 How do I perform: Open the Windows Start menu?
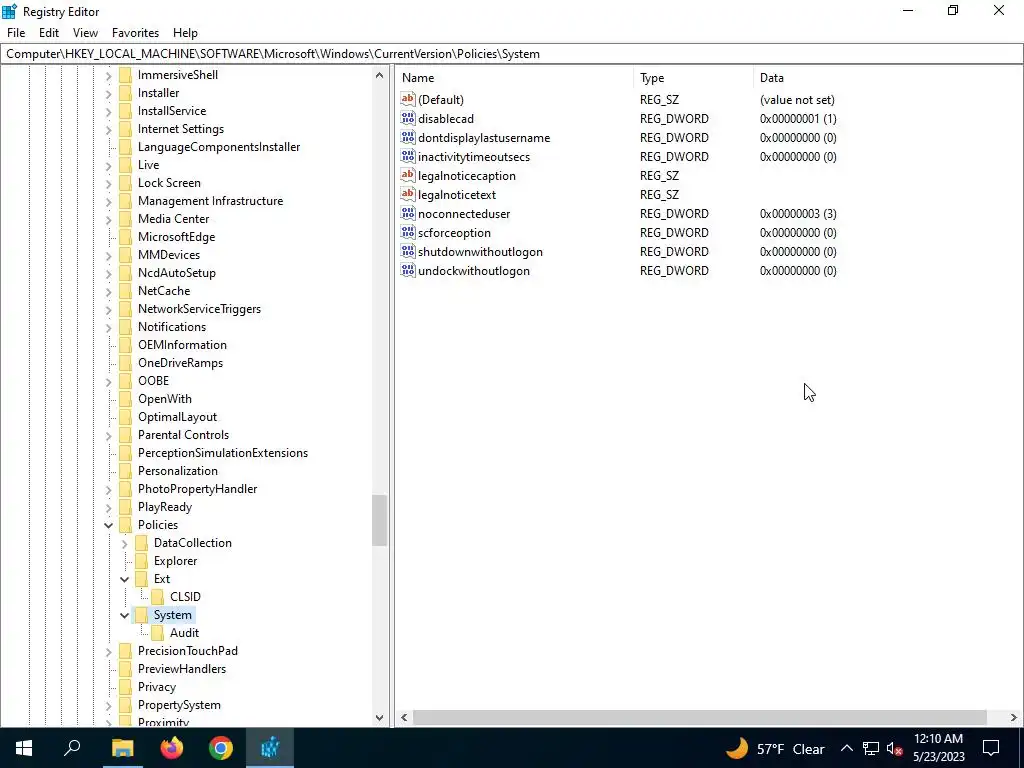point(24,748)
